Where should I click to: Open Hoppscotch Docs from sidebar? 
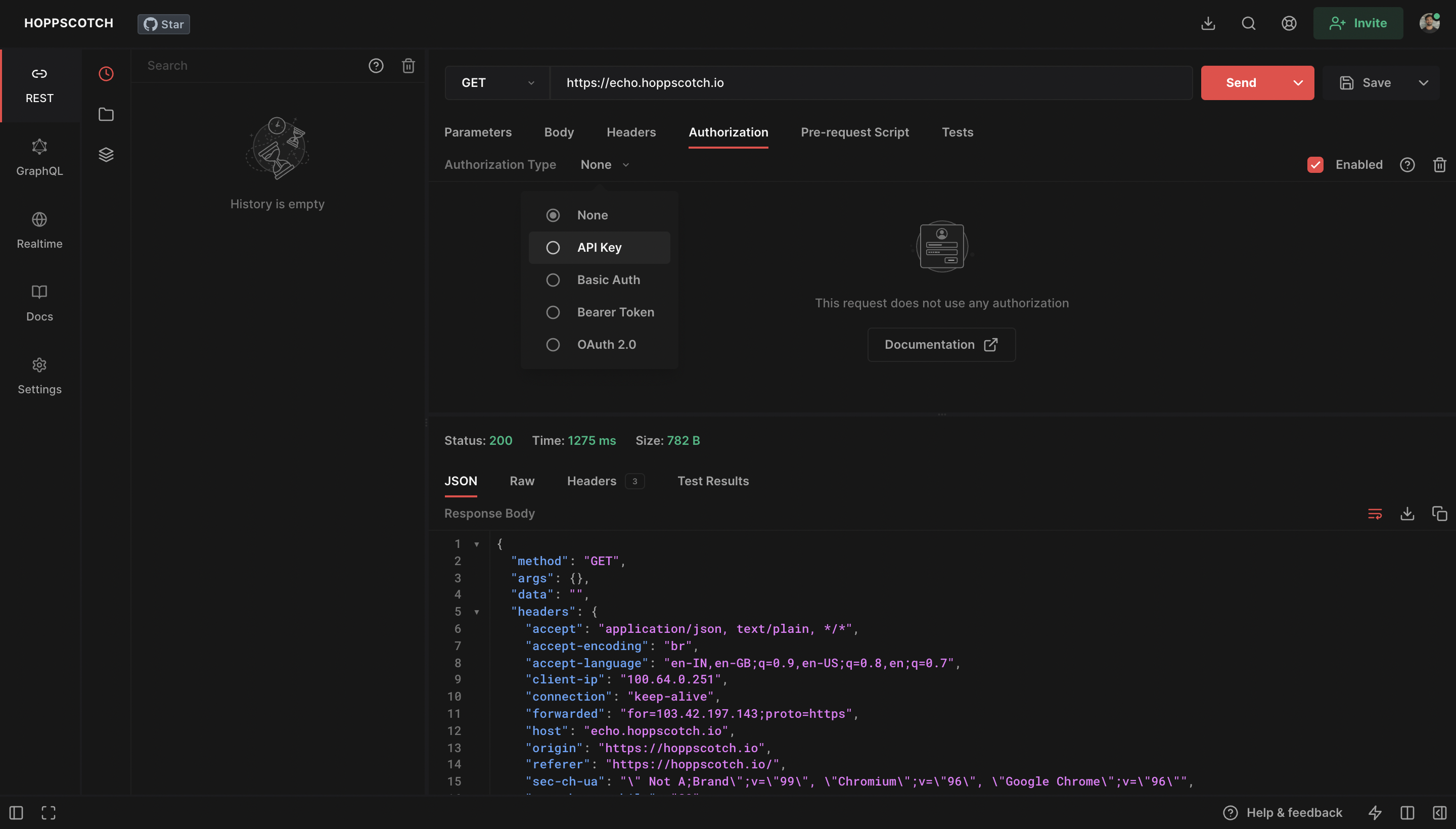tap(39, 303)
